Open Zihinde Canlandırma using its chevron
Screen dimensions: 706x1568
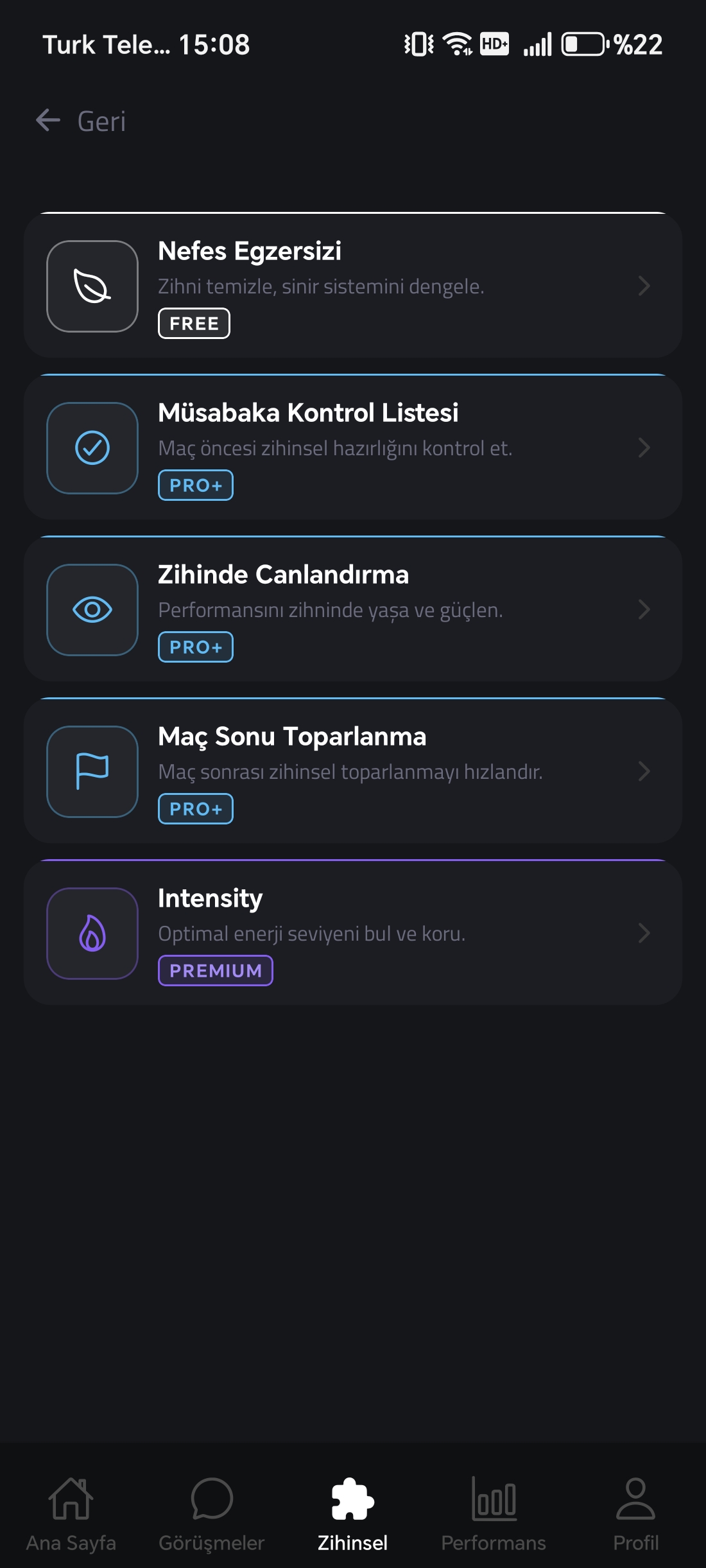pos(644,609)
